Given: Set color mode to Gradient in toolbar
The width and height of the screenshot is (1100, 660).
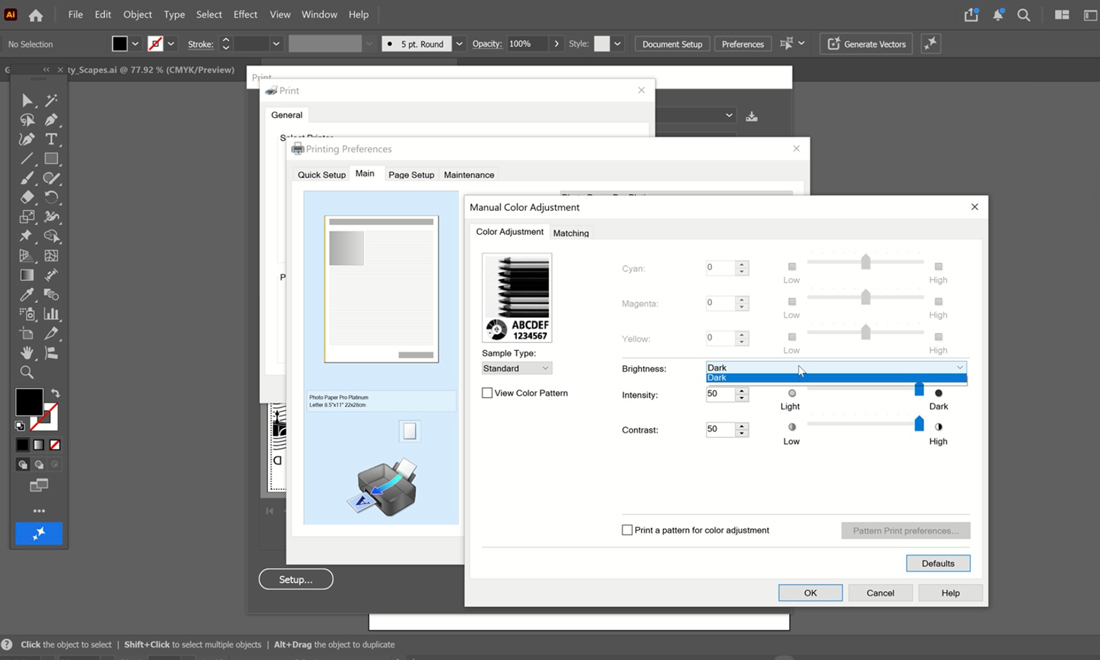Looking at the screenshot, I should (39, 445).
